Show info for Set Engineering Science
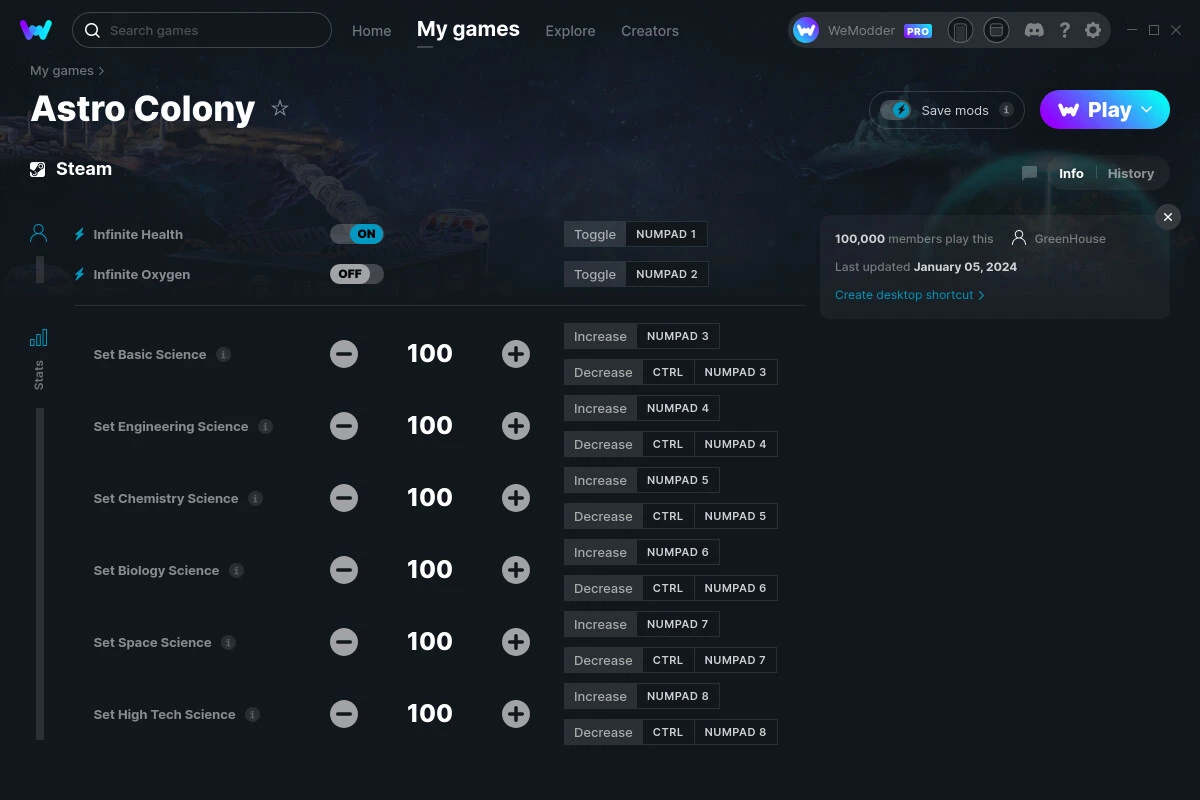 coord(265,426)
